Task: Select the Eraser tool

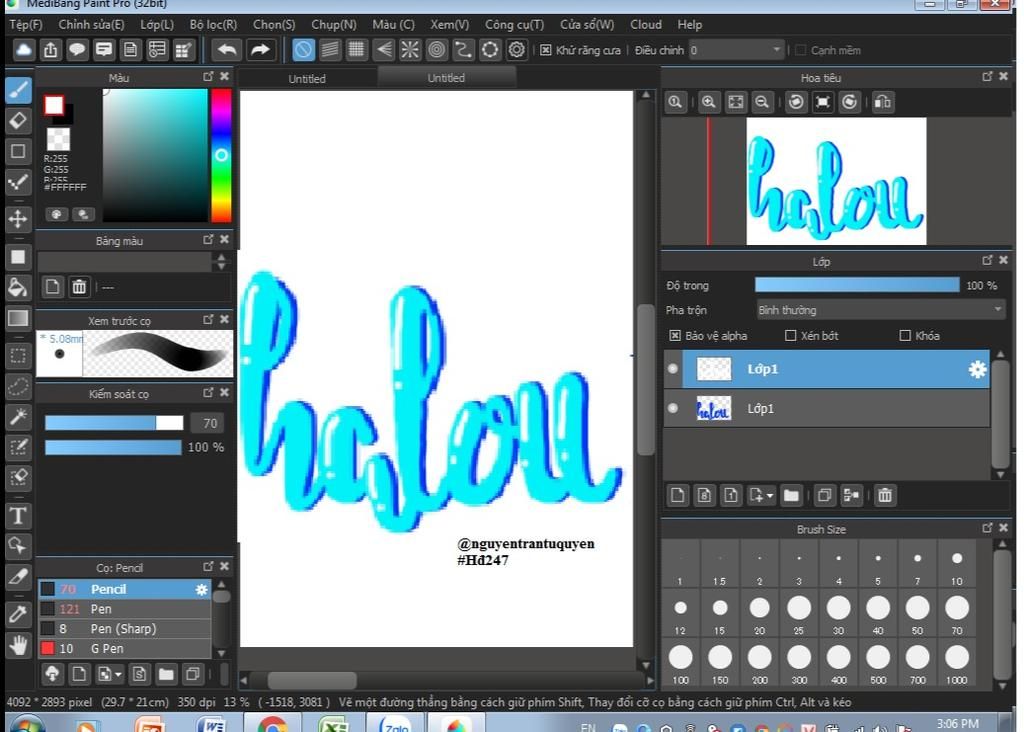Action: click(x=18, y=121)
